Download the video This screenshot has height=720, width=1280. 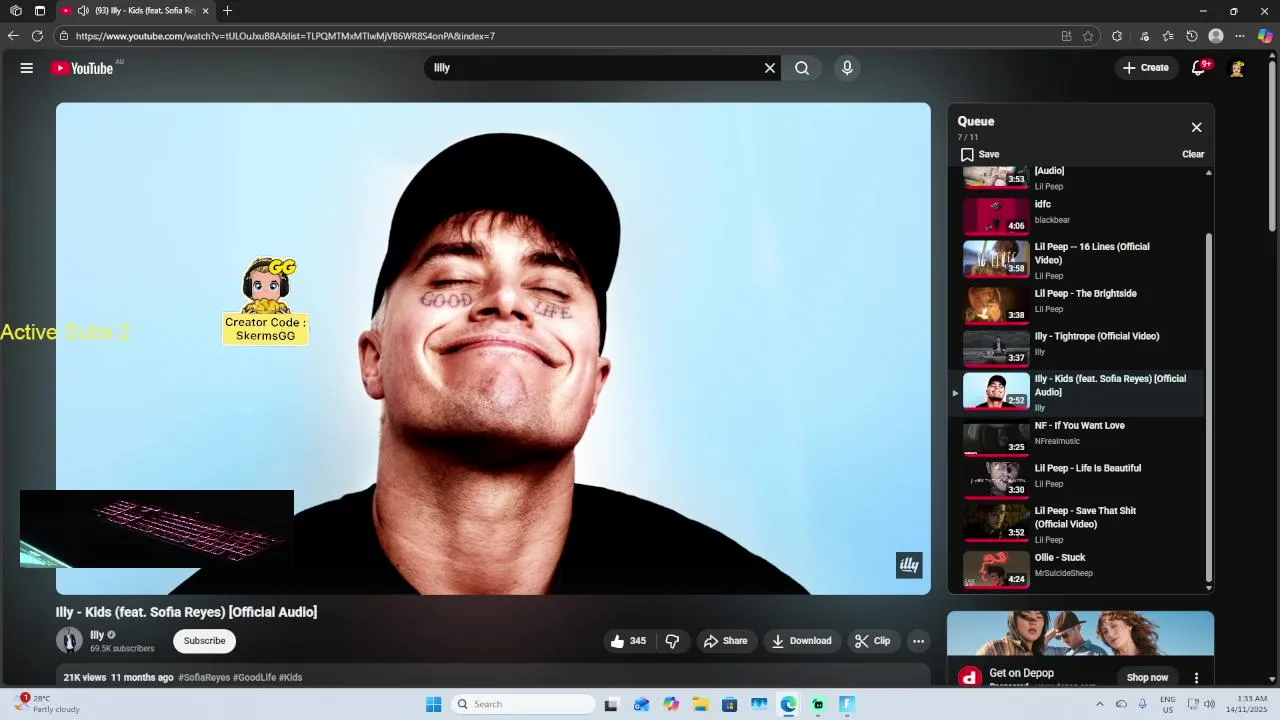pyautogui.click(x=801, y=641)
